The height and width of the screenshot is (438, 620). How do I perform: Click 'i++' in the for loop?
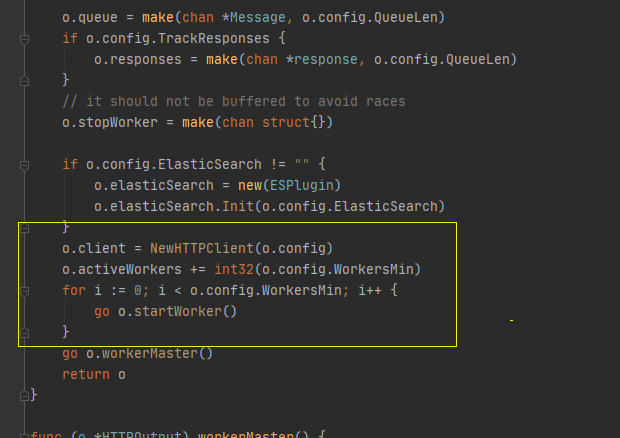click(x=369, y=291)
